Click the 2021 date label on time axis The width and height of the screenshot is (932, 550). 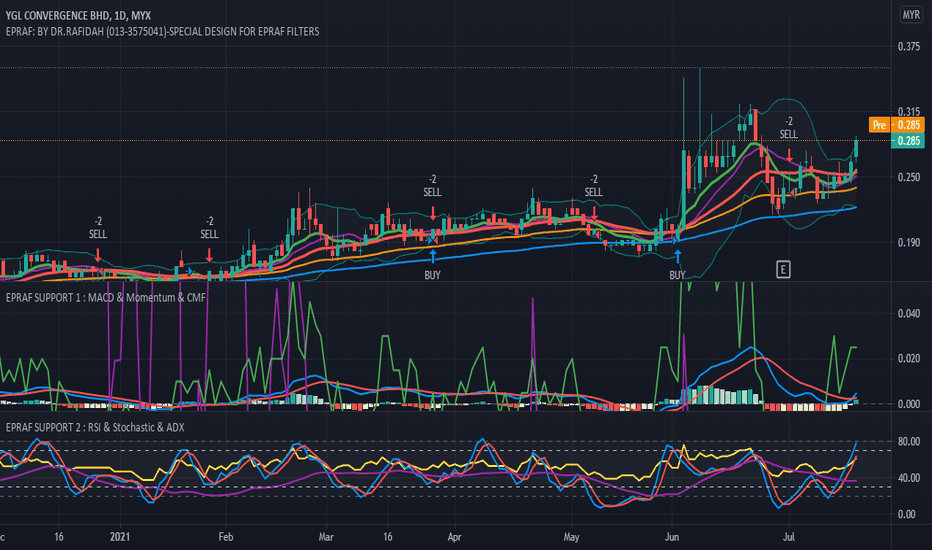[120, 537]
